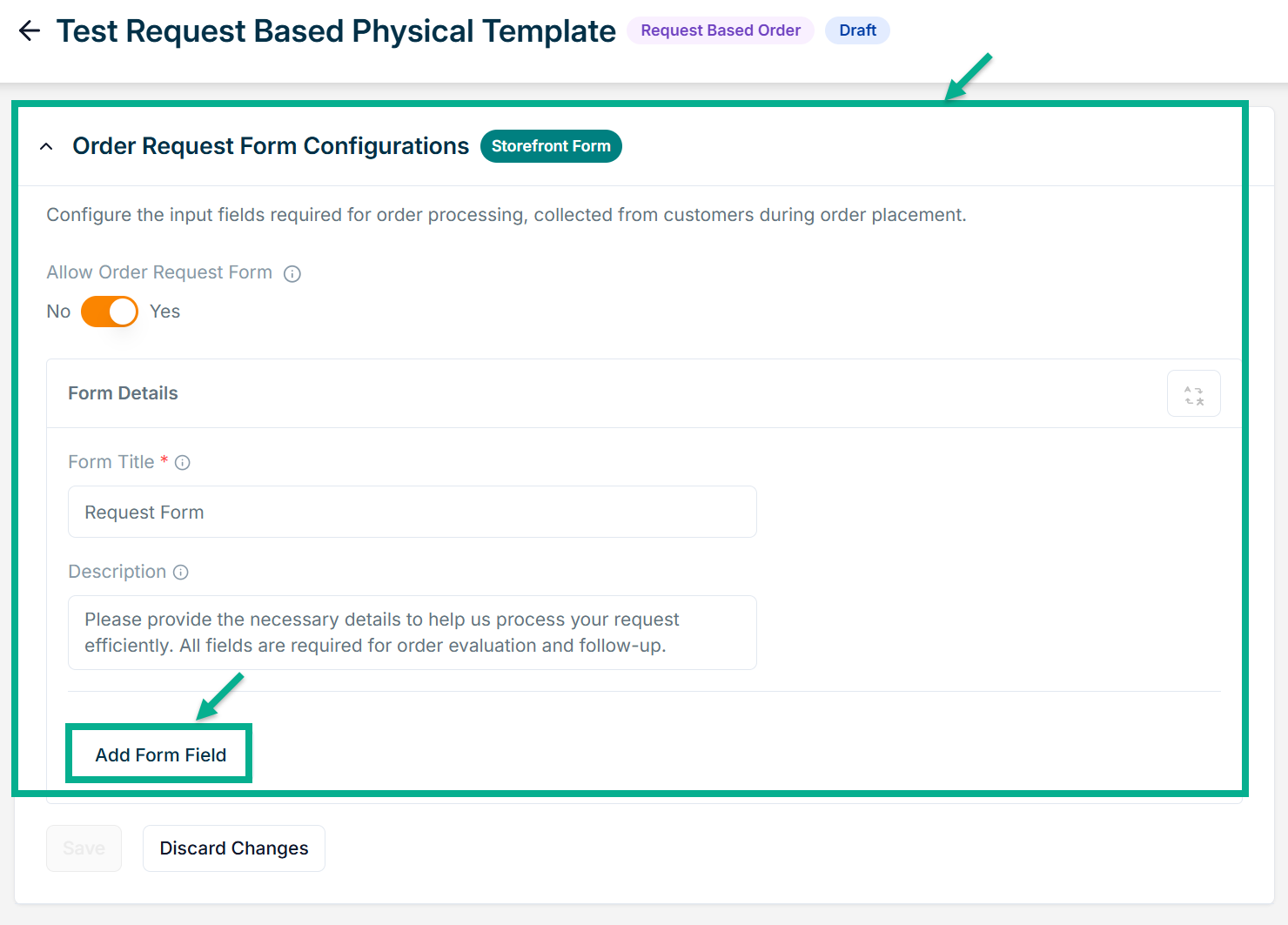This screenshot has height=925, width=1288.
Task: Click the Form Details panel header
Action: tap(123, 393)
